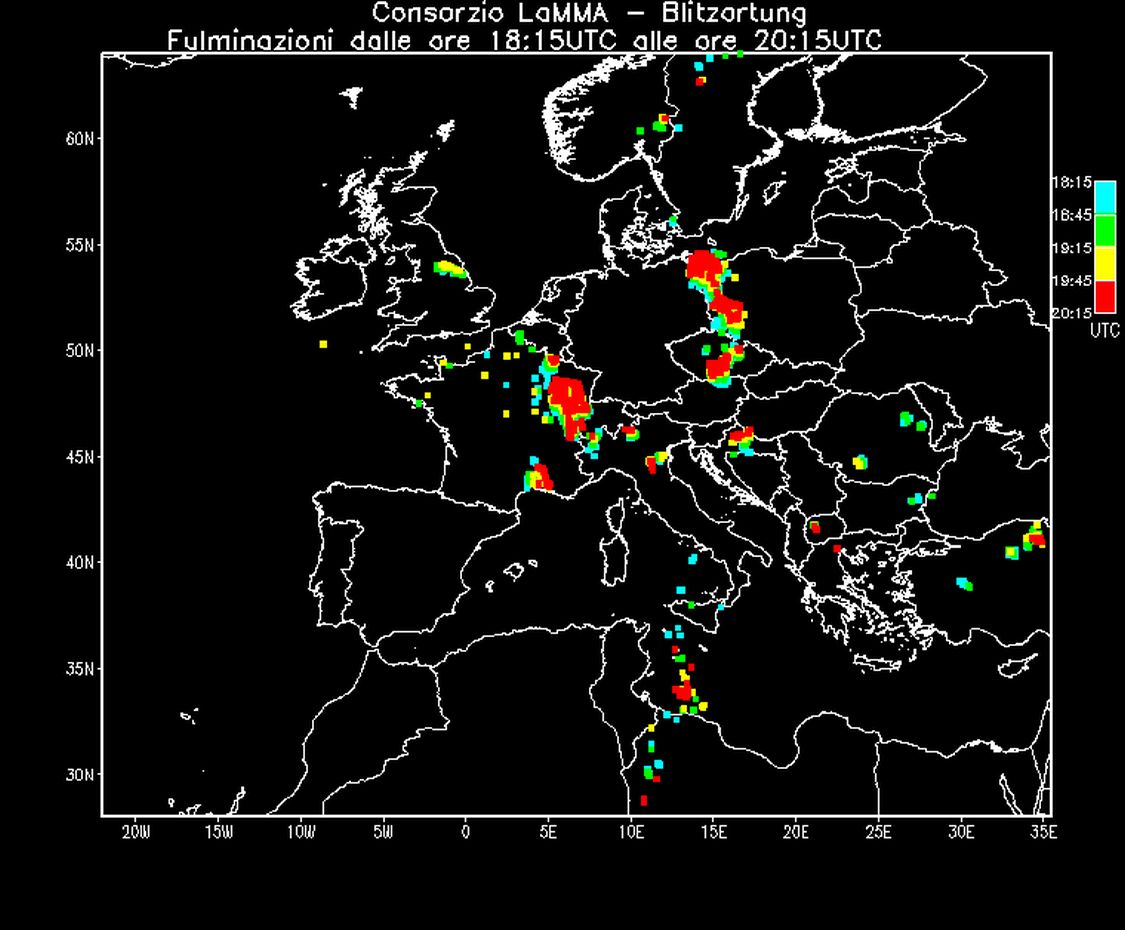Click the yellow legend color block
Image resolution: width=1125 pixels, height=930 pixels.
(1105, 263)
